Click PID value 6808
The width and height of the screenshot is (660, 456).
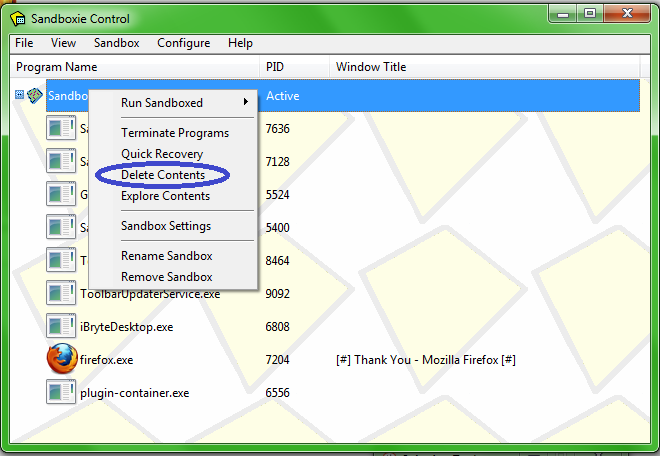(x=277, y=327)
